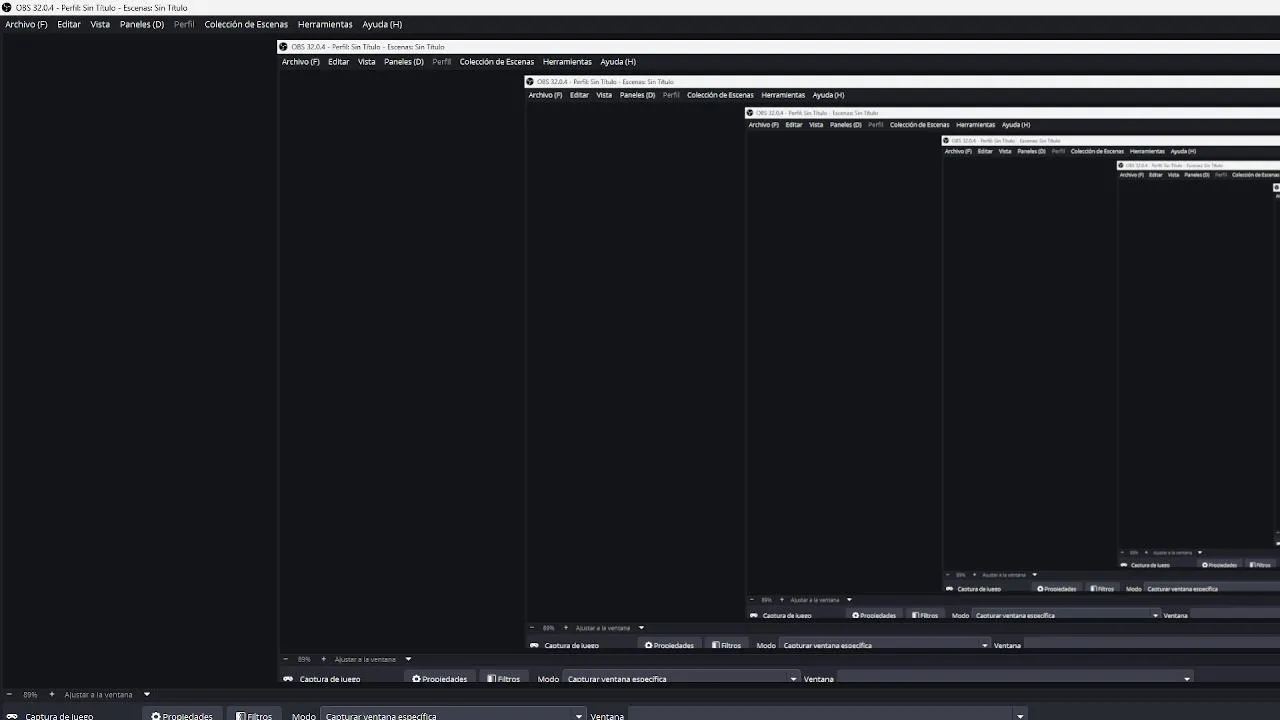Click gamepad source icon in second nested window

click(x=534, y=645)
